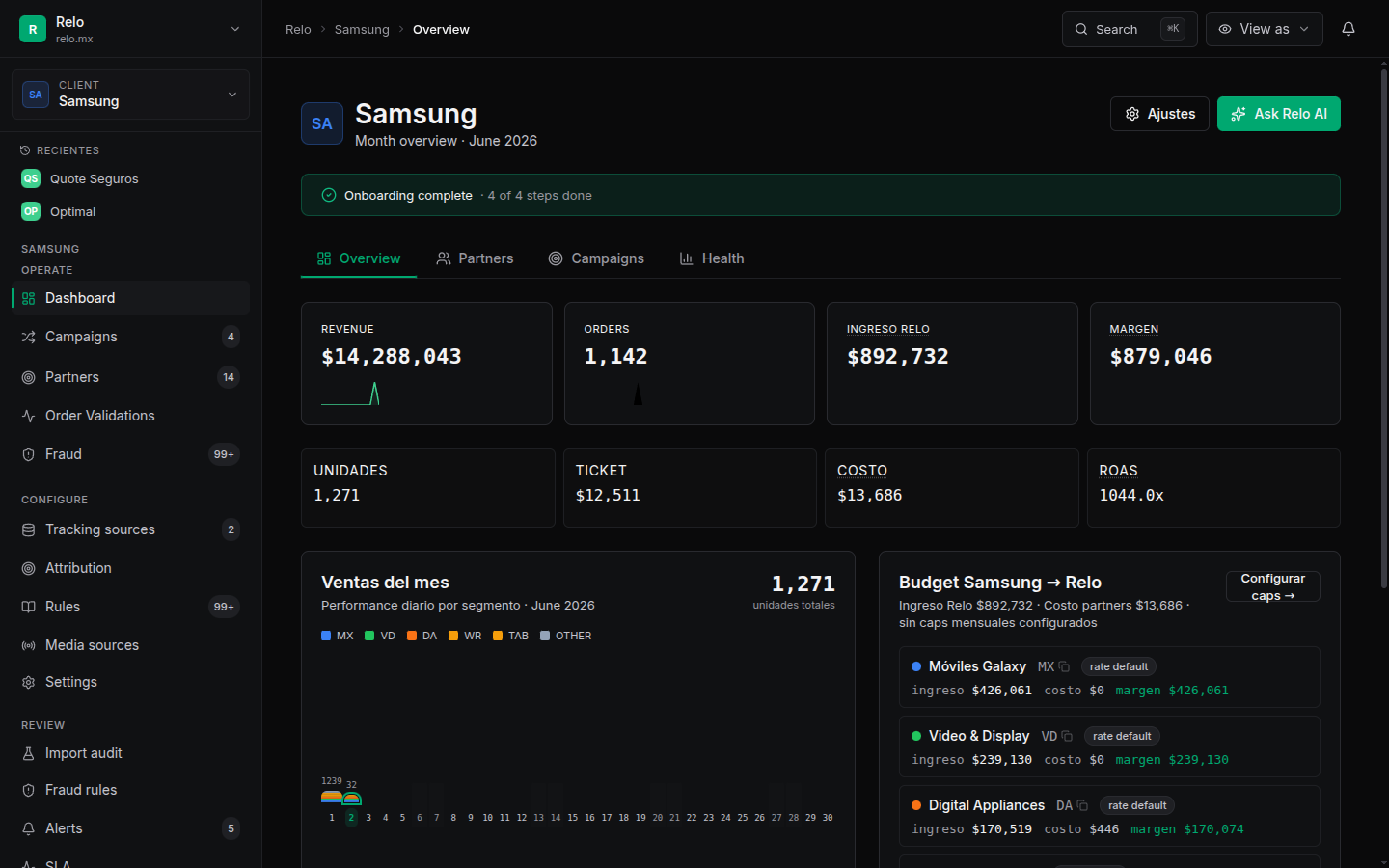This screenshot has width=1389, height=868.
Task: Click the Costo value $13,686
Action: click(870, 495)
